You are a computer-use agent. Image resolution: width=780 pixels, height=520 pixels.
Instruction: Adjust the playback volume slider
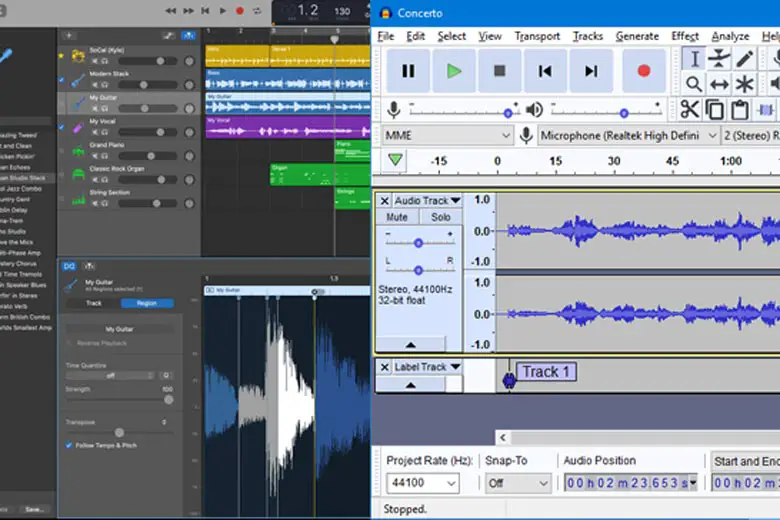pyautogui.click(x=624, y=113)
